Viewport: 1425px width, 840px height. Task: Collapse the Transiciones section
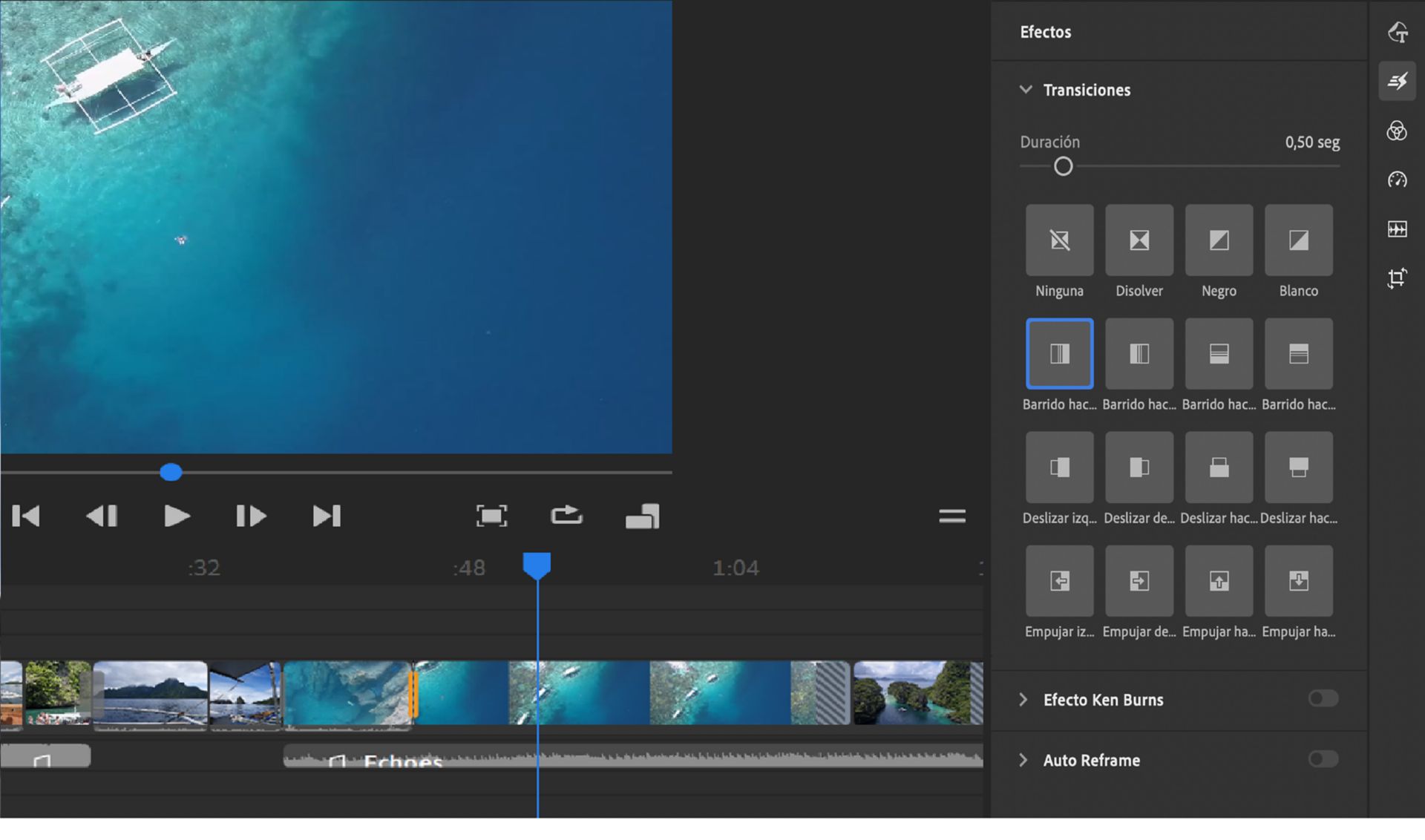tap(1026, 90)
